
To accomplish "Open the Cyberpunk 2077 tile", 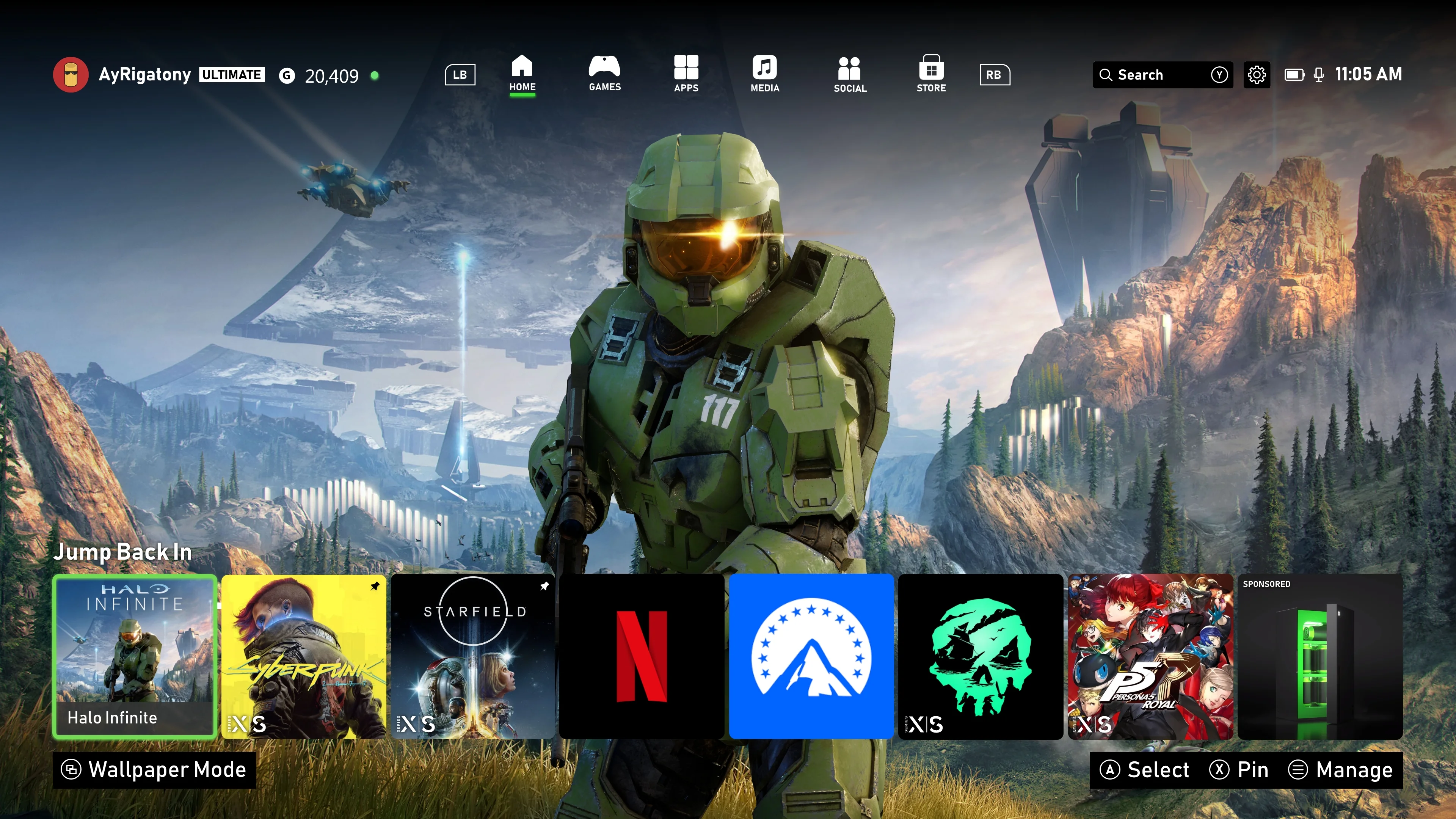I will click(x=304, y=656).
